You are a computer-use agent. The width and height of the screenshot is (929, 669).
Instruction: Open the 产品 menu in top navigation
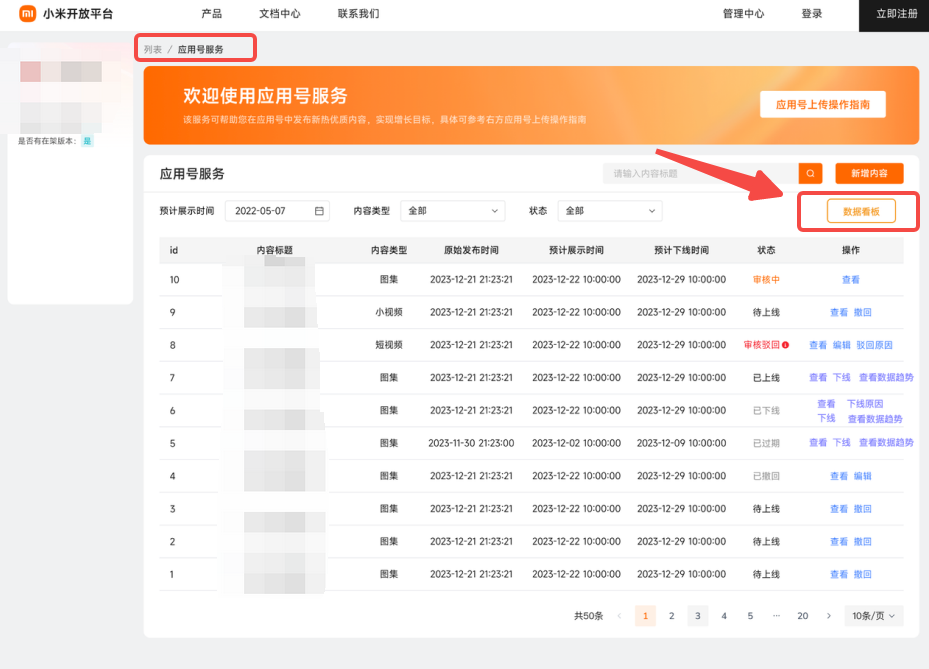pos(212,14)
